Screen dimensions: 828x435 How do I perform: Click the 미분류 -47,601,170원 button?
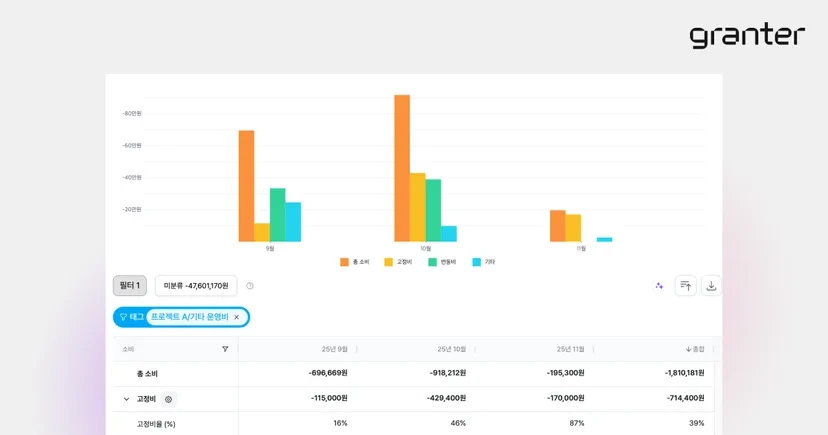(196, 286)
